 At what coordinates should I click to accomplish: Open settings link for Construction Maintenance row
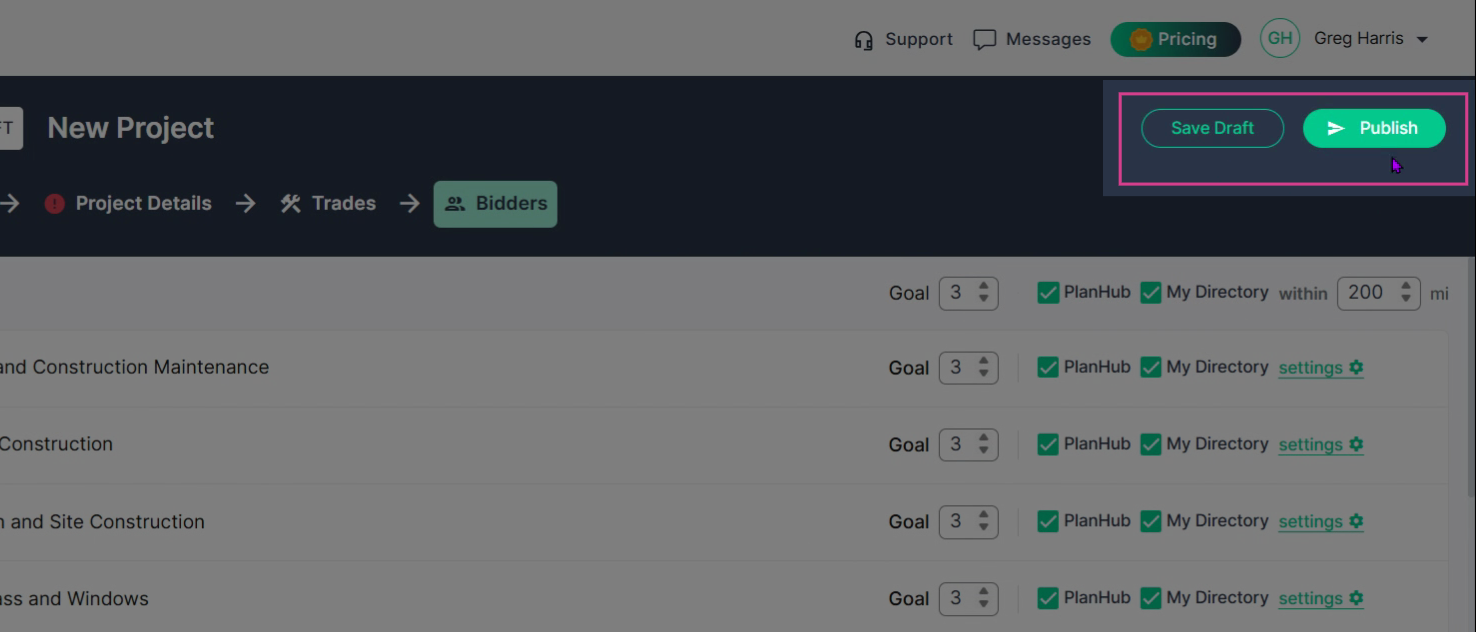pyautogui.click(x=1310, y=368)
